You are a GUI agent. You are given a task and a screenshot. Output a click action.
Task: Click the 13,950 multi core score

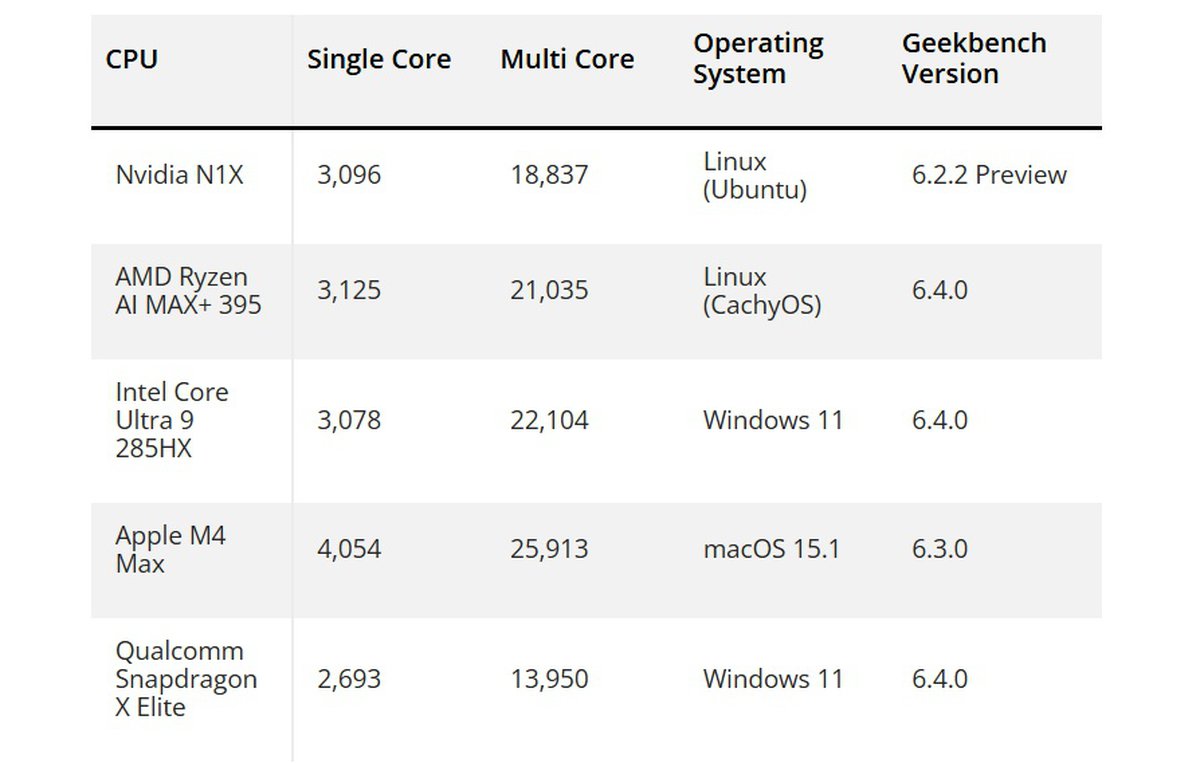pos(549,679)
